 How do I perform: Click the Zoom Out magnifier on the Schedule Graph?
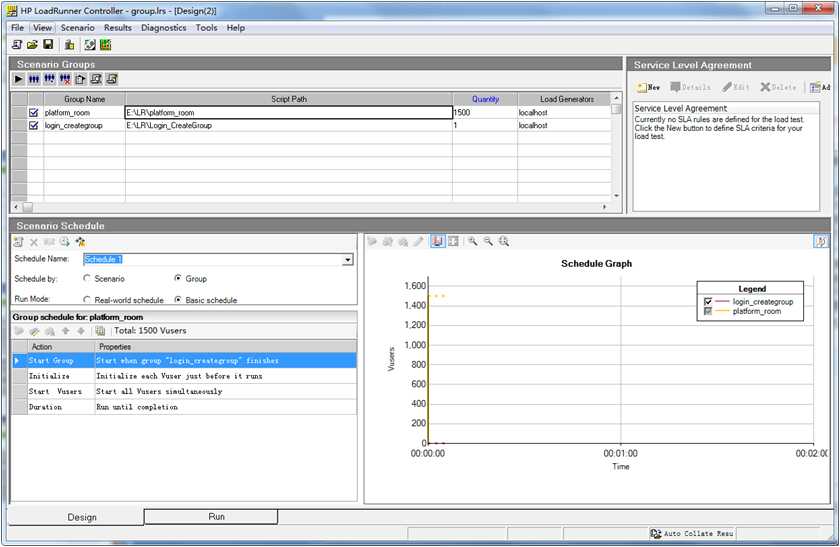[x=488, y=242]
